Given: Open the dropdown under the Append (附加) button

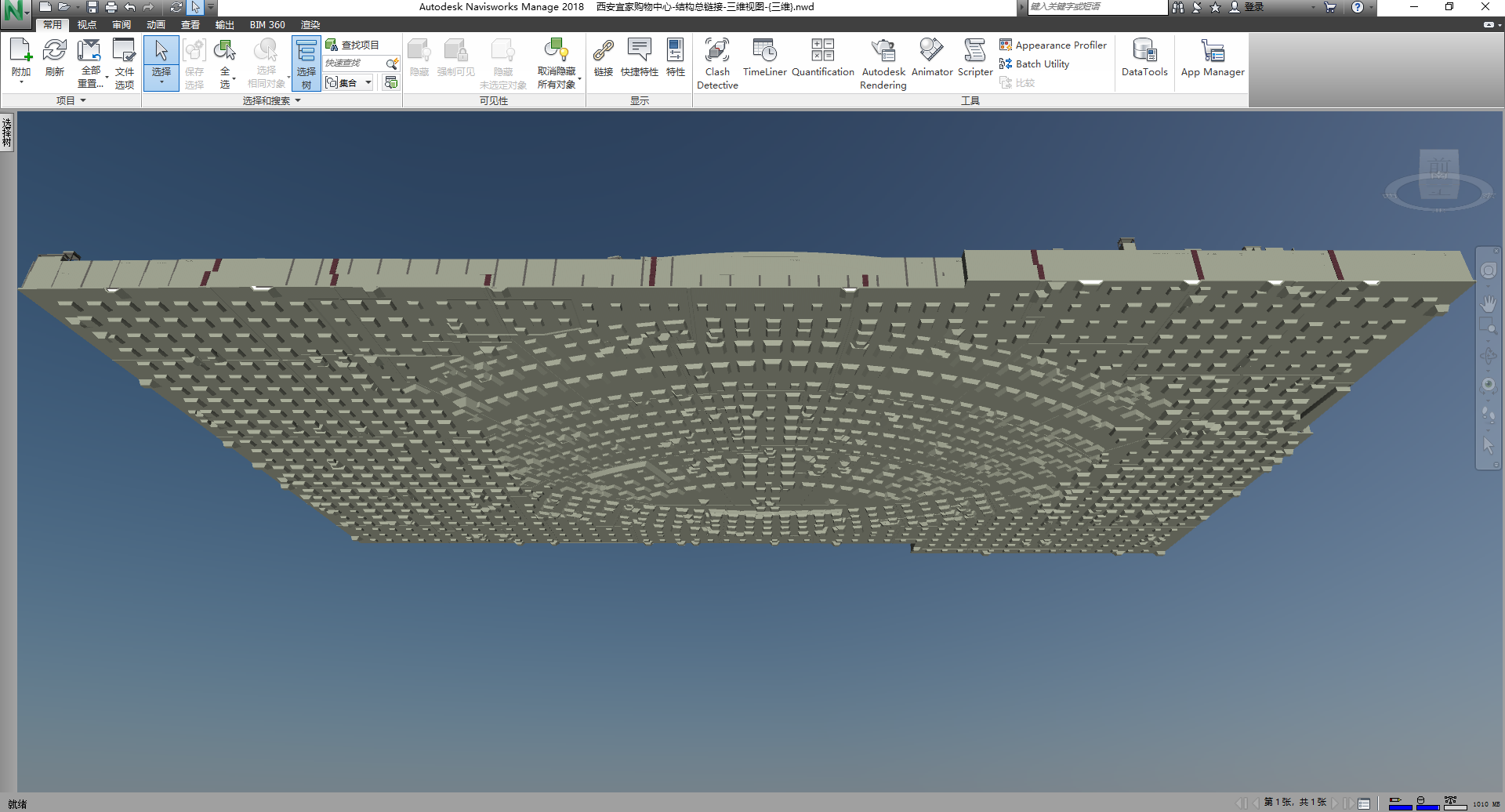Looking at the screenshot, I should pos(21,82).
